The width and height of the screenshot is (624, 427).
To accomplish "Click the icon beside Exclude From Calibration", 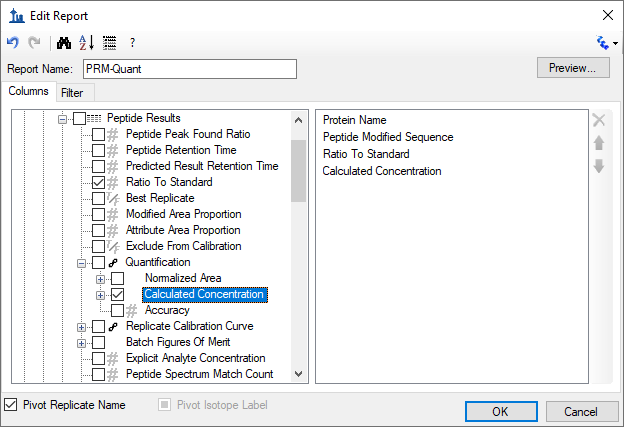I will pos(113,246).
